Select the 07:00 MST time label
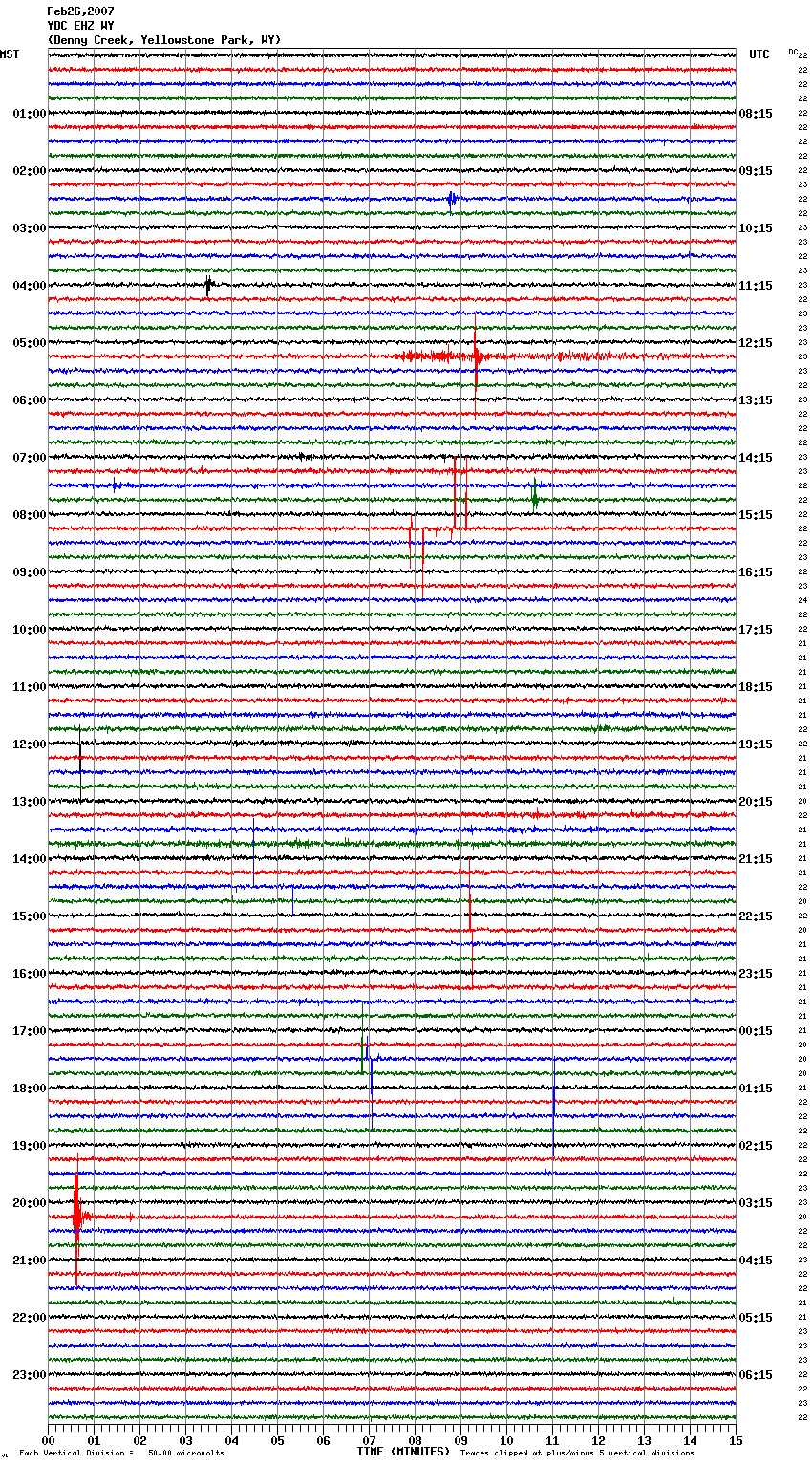 (29, 458)
